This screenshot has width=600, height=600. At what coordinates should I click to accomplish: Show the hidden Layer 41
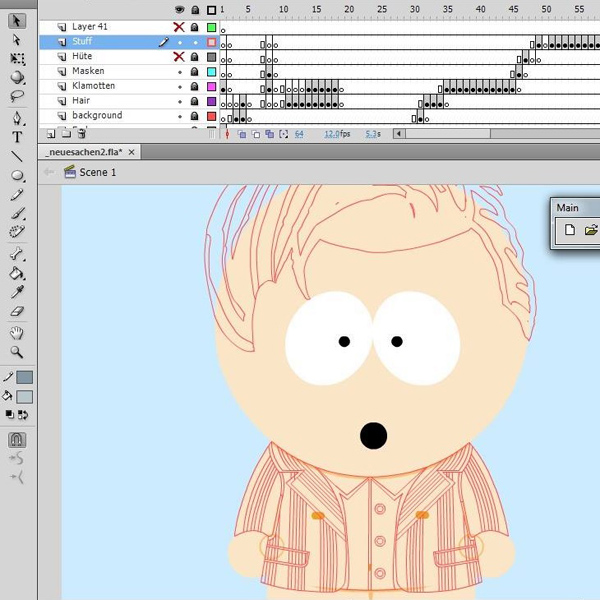179,27
